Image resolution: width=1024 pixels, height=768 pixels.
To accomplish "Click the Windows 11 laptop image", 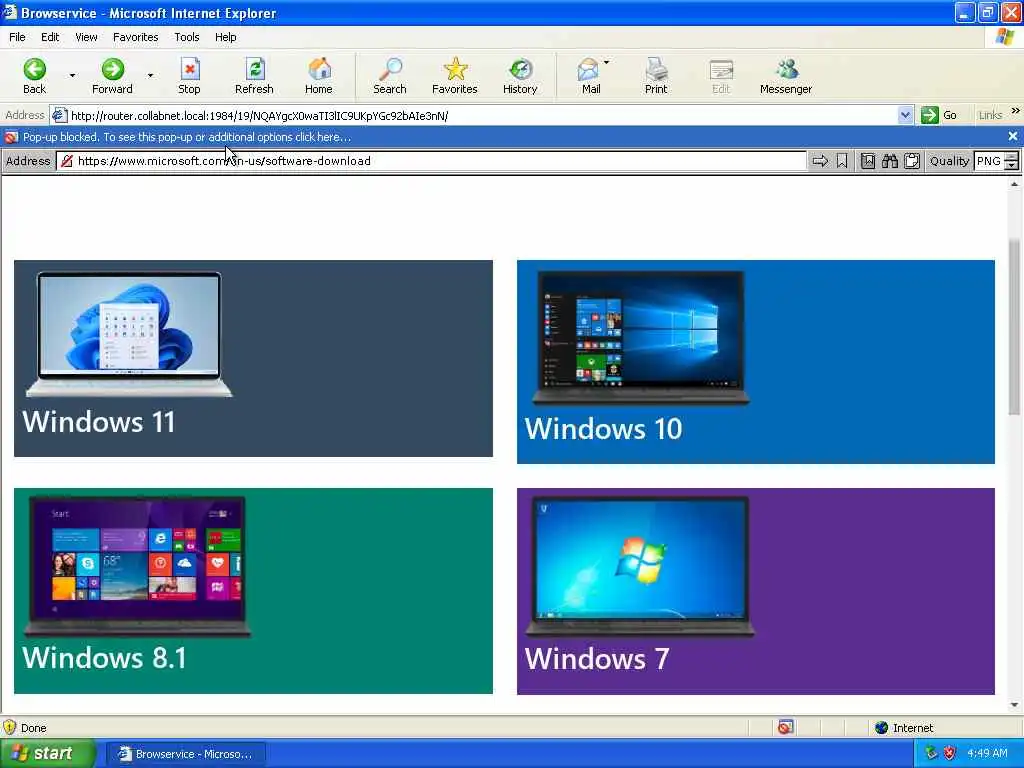I will click(129, 334).
